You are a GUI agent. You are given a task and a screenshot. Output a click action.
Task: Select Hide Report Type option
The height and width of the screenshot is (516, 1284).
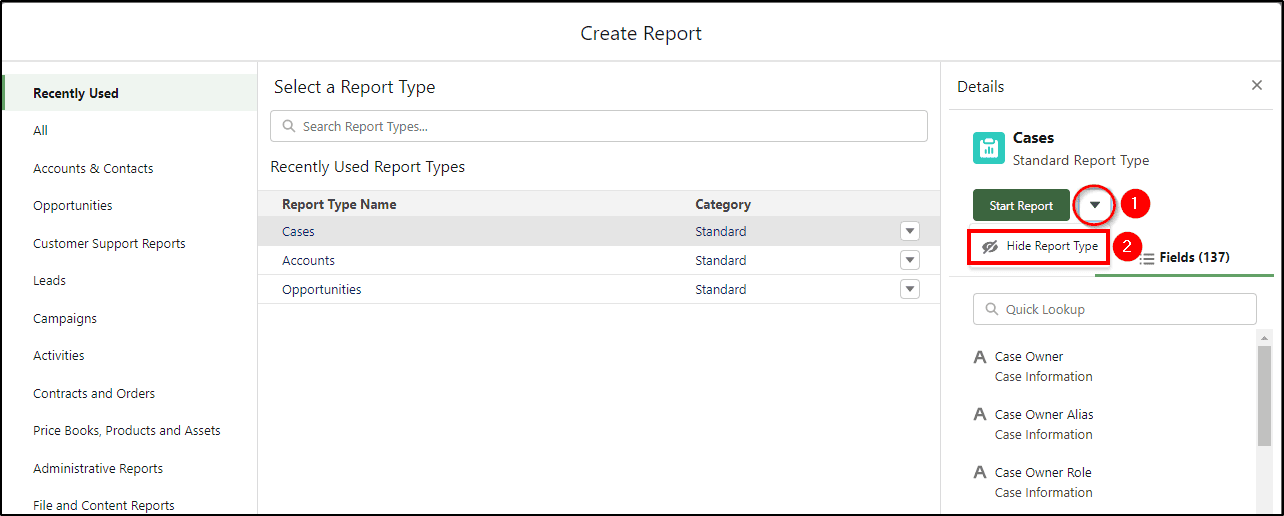(x=1039, y=246)
